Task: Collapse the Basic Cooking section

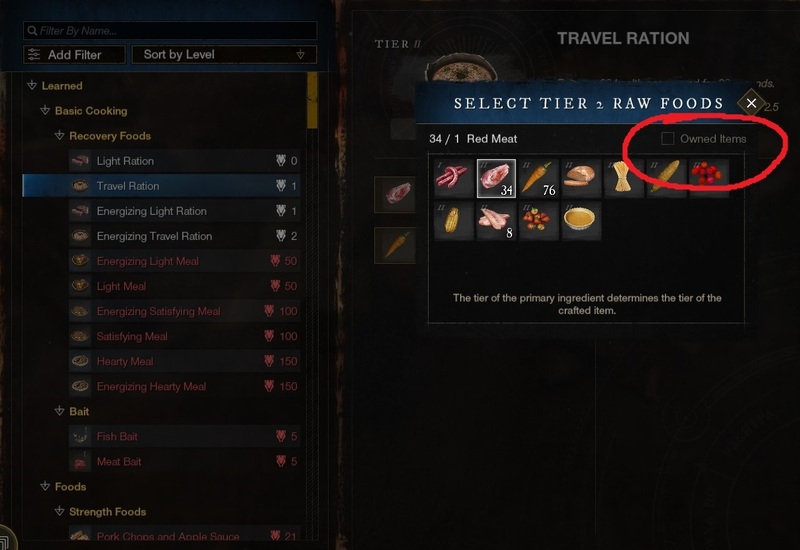Action: coord(45,111)
